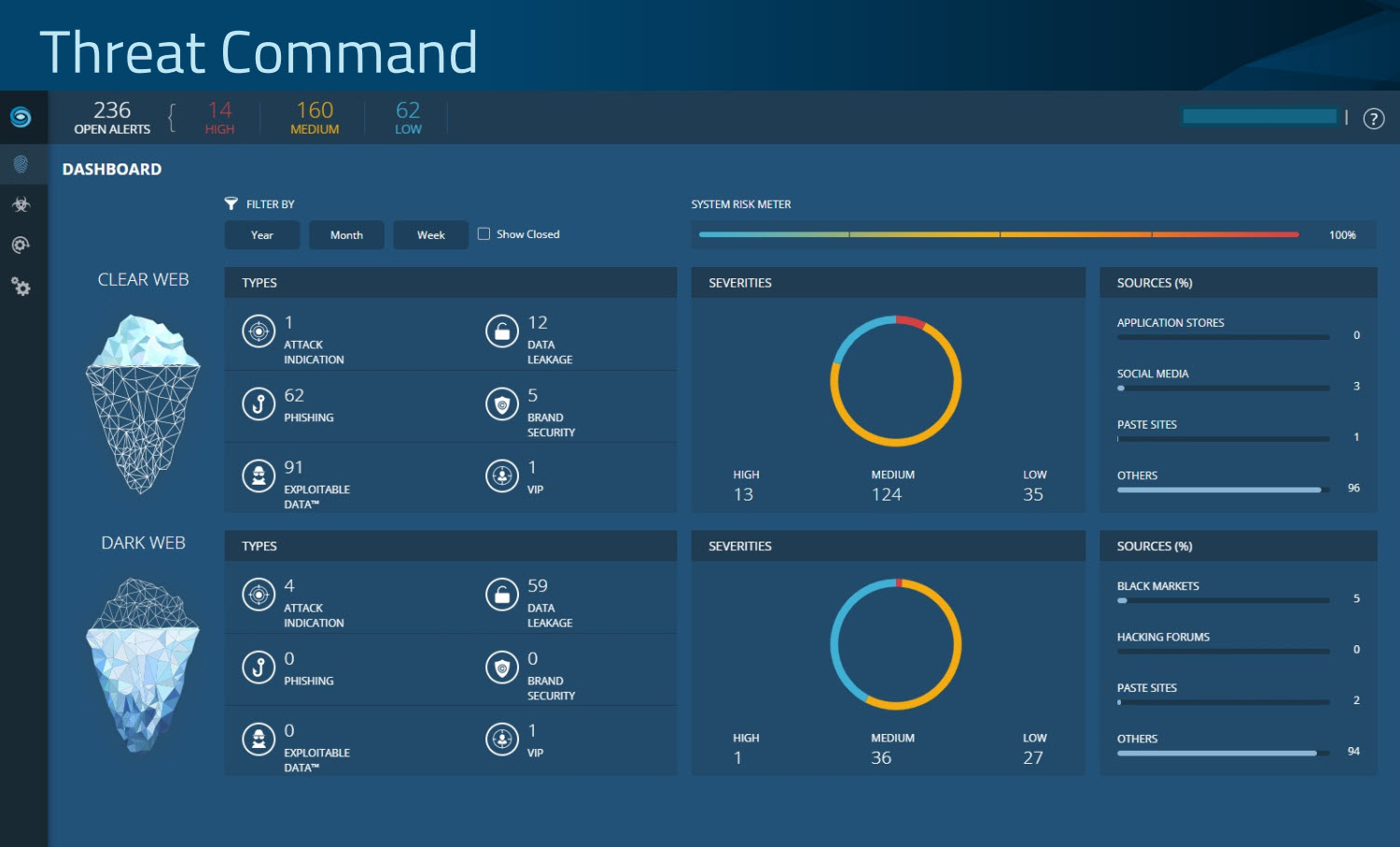
Task: Click Dark Web Exploitable Data icon
Action: (x=259, y=740)
